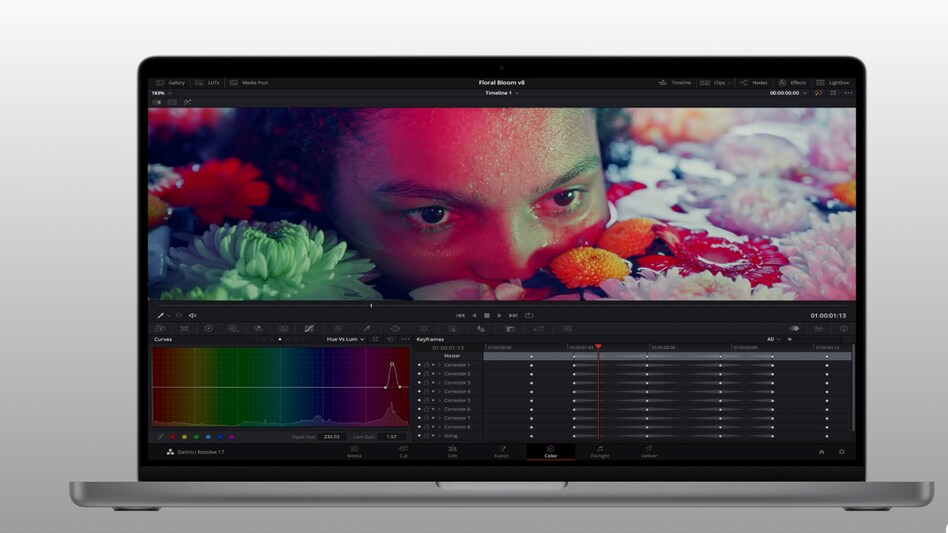Open the Lightbox view

tap(833, 83)
